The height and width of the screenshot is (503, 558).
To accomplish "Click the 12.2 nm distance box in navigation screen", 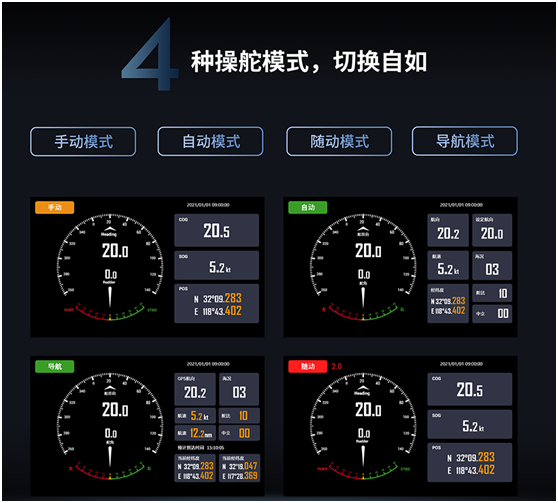I will coord(195,433).
